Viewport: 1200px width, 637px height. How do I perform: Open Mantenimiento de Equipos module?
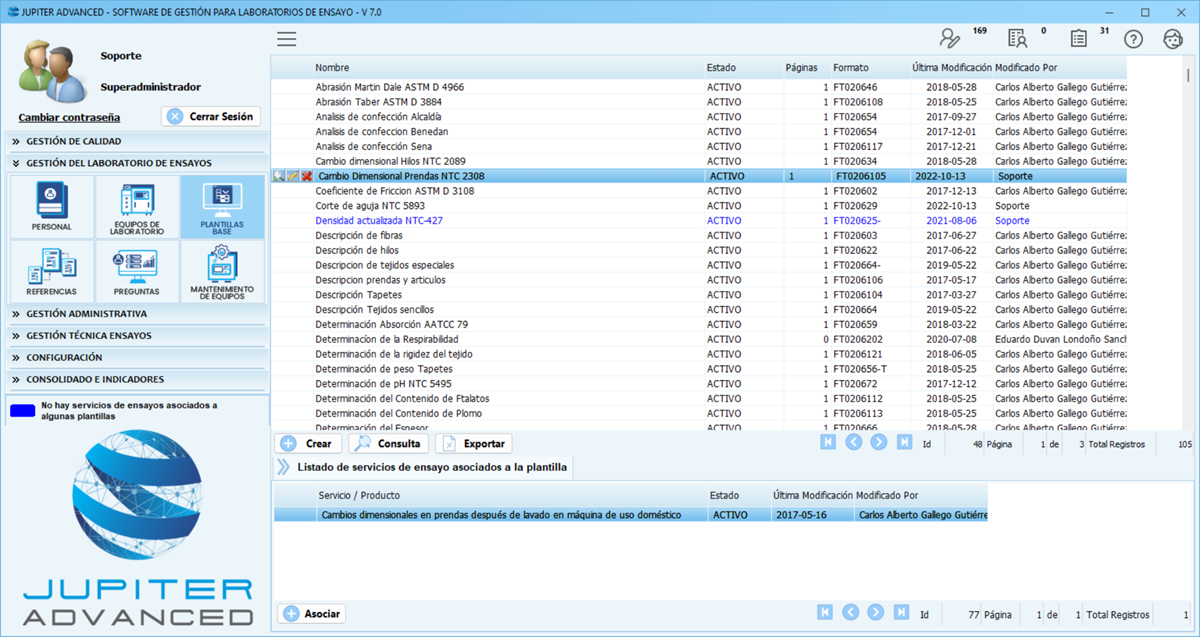click(222, 271)
